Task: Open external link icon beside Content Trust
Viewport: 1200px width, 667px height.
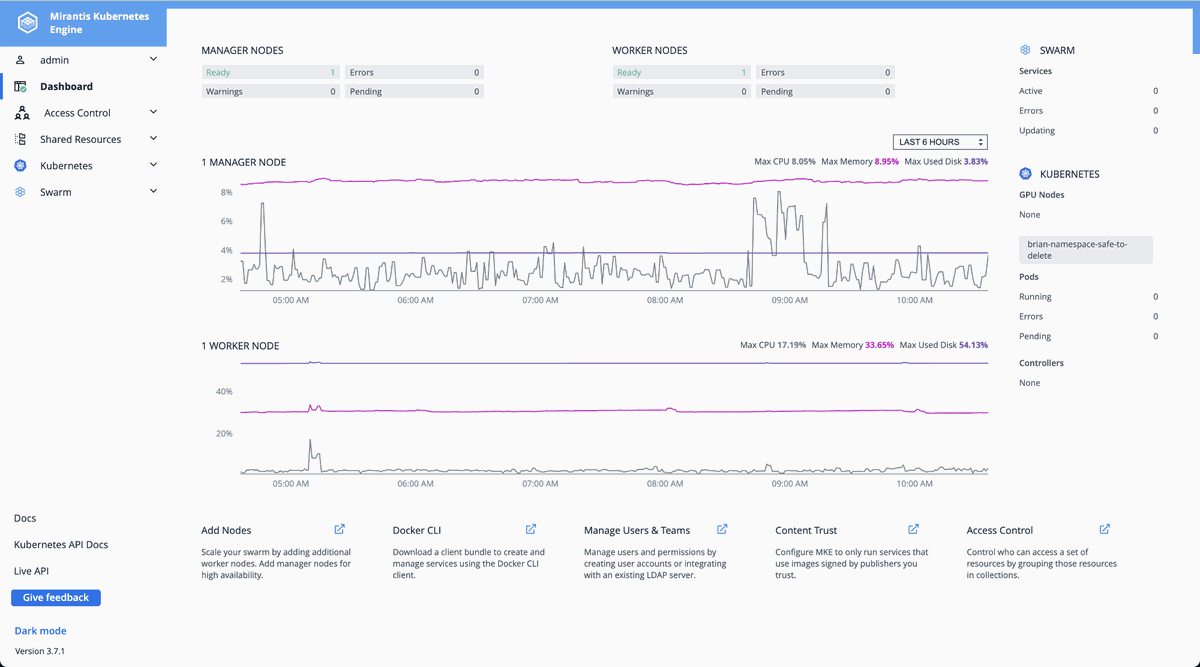Action: (x=913, y=530)
